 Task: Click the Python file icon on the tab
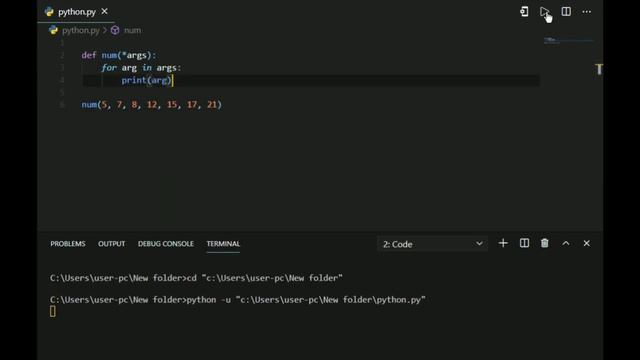point(49,12)
